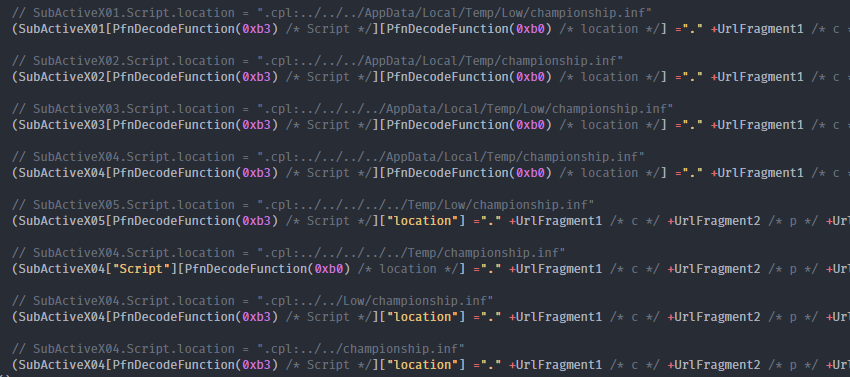Click the /* c */ comment on the SubActiveX05 code line

pos(634,221)
